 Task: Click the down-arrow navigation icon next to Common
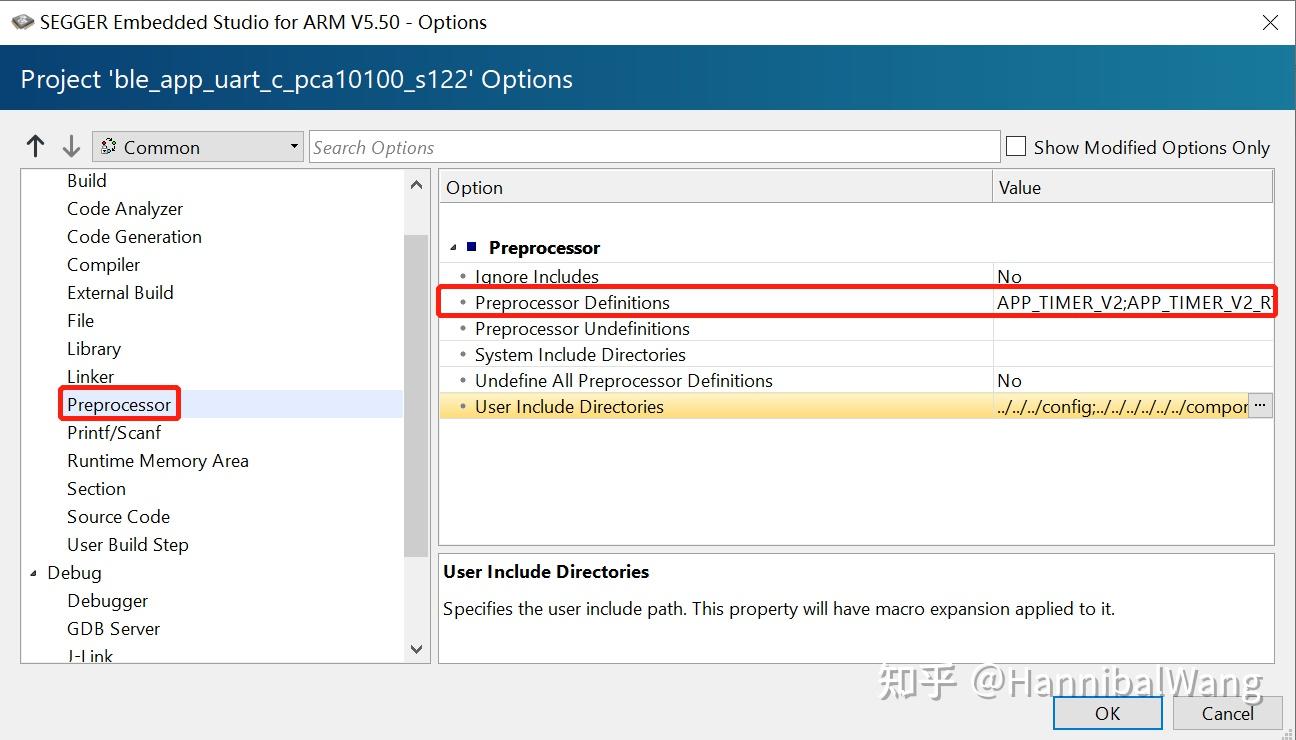pos(71,145)
